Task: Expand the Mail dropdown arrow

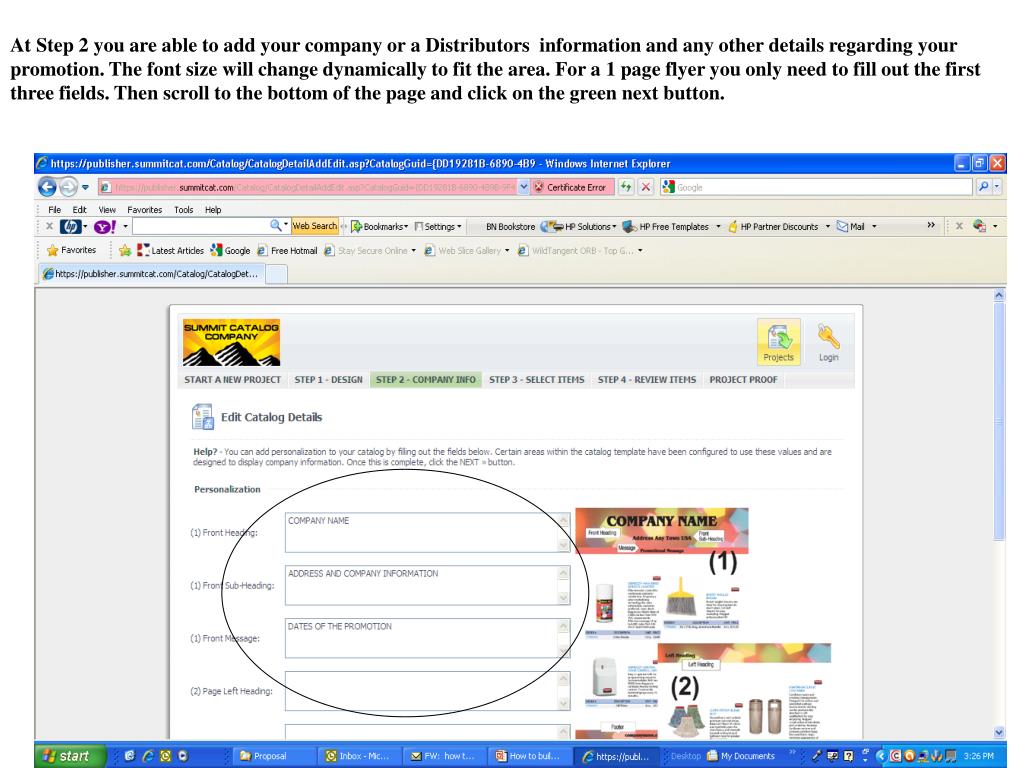Action: [874, 227]
